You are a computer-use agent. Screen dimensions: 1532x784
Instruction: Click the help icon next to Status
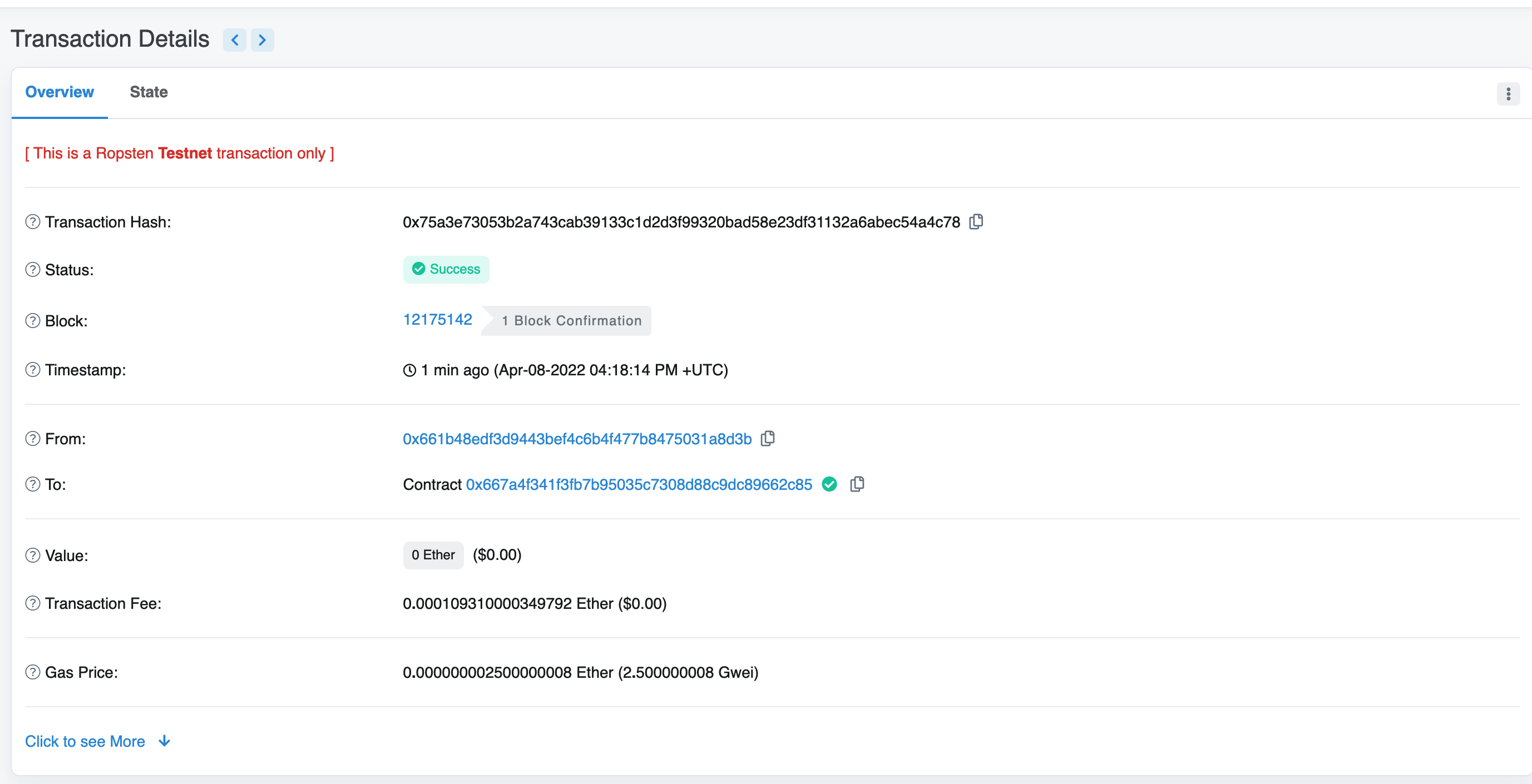click(x=33, y=270)
